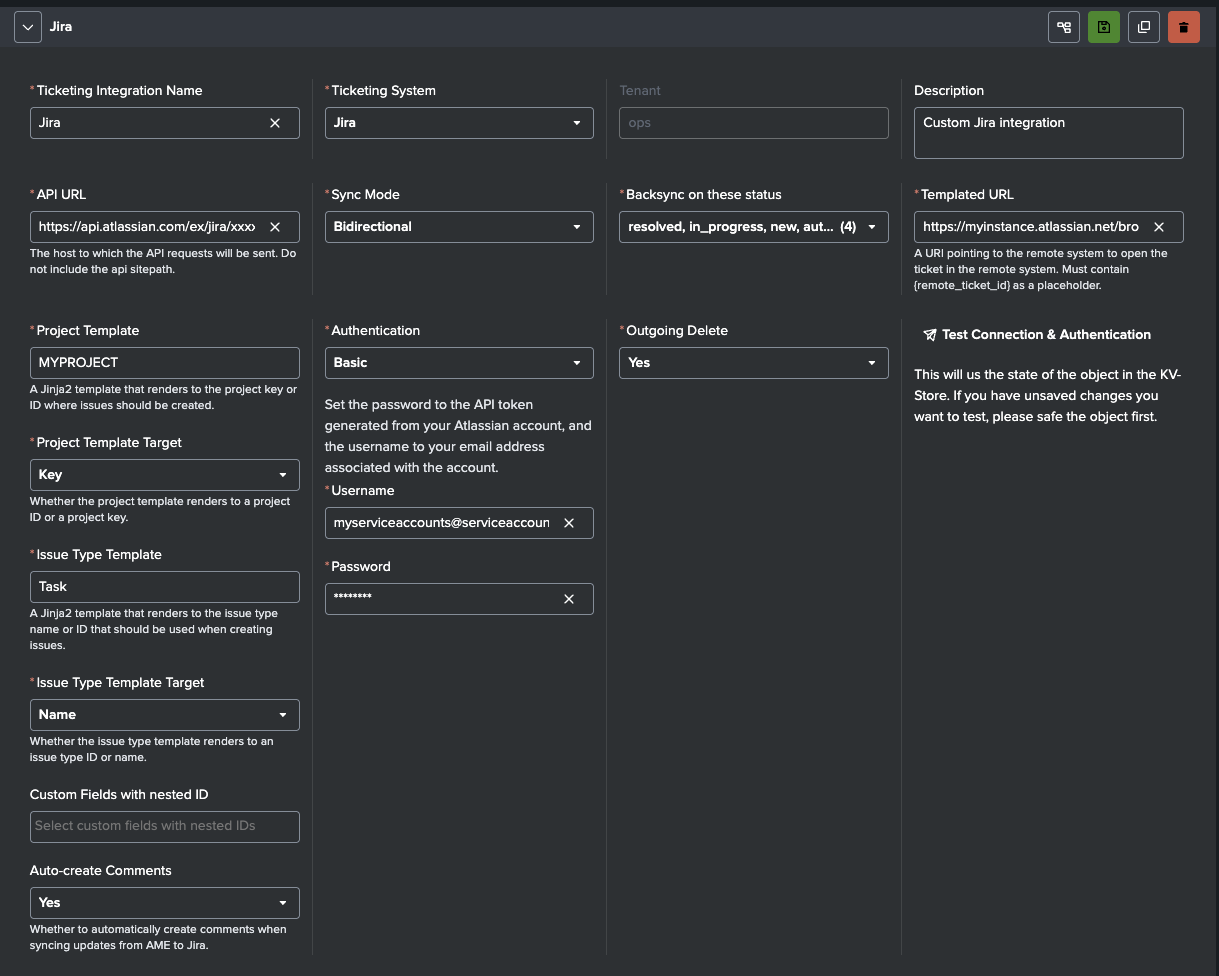Open the Sync Mode dropdown
This screenshot has width=1219, height=976.
pos(578,226)
